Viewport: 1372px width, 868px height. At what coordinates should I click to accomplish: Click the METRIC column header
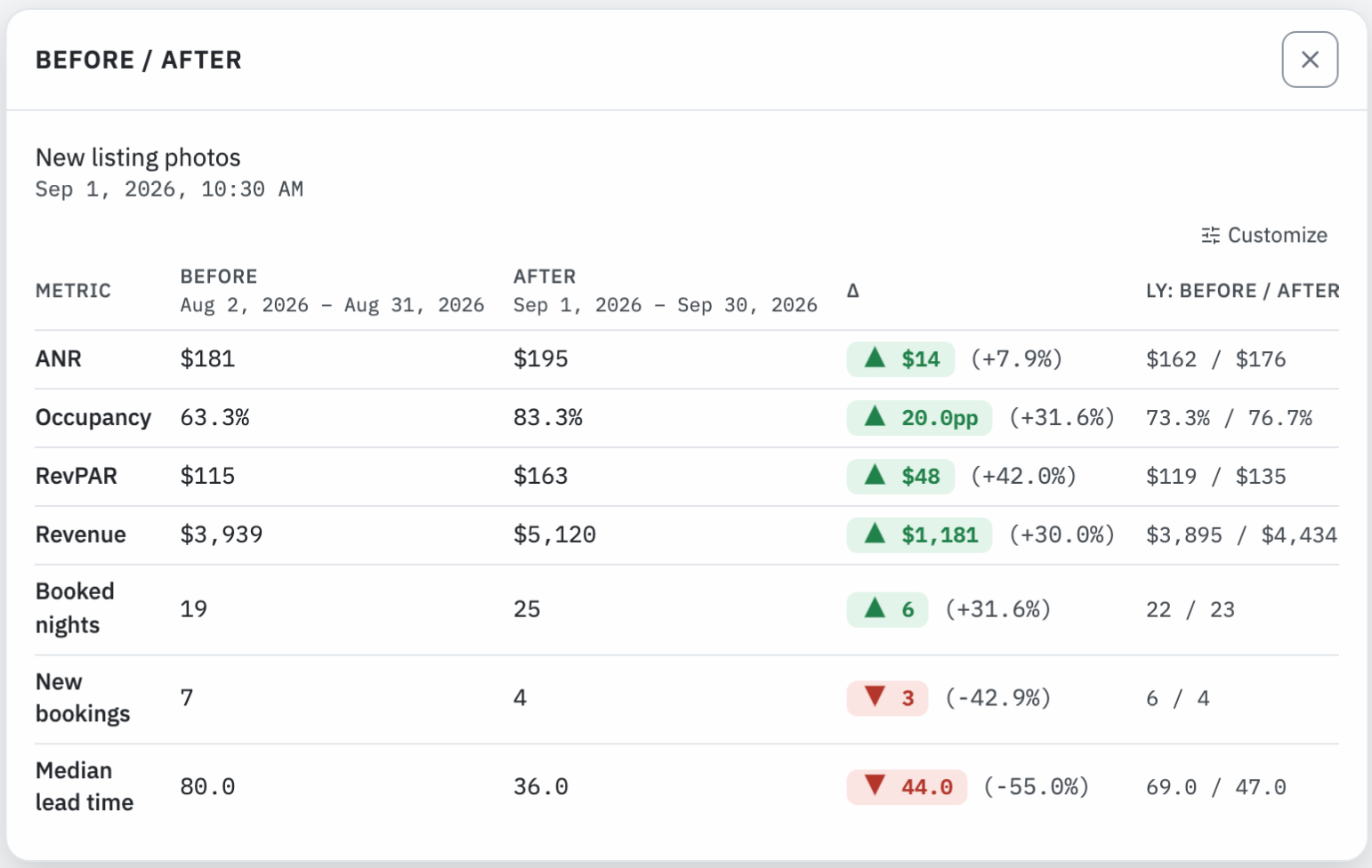pos(73,291)
